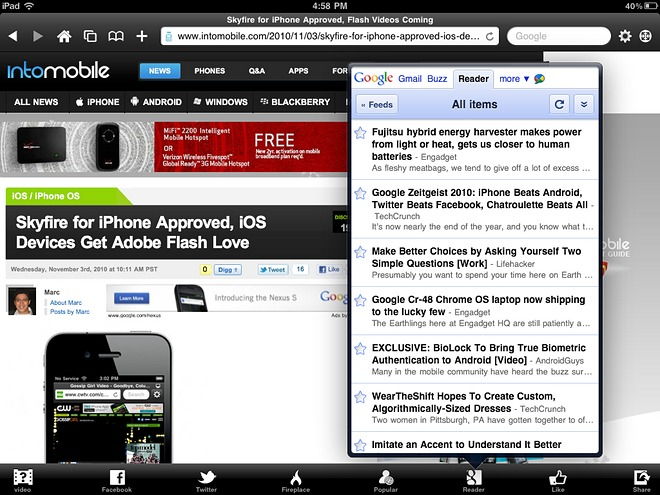The height and width of the screenshot is (495, 660).
Task: Open Fireplace in the bottom toolbar
Action: tap(295, 479)
